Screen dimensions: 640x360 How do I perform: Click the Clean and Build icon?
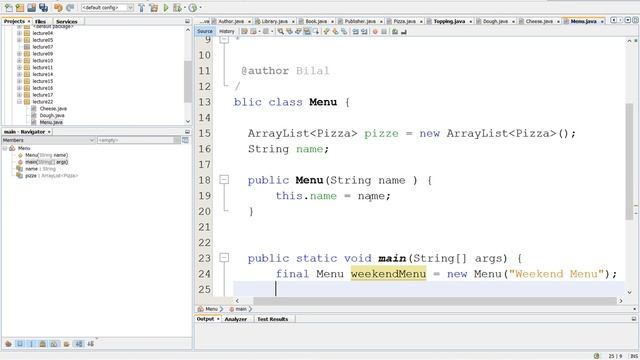click(153, 7)
